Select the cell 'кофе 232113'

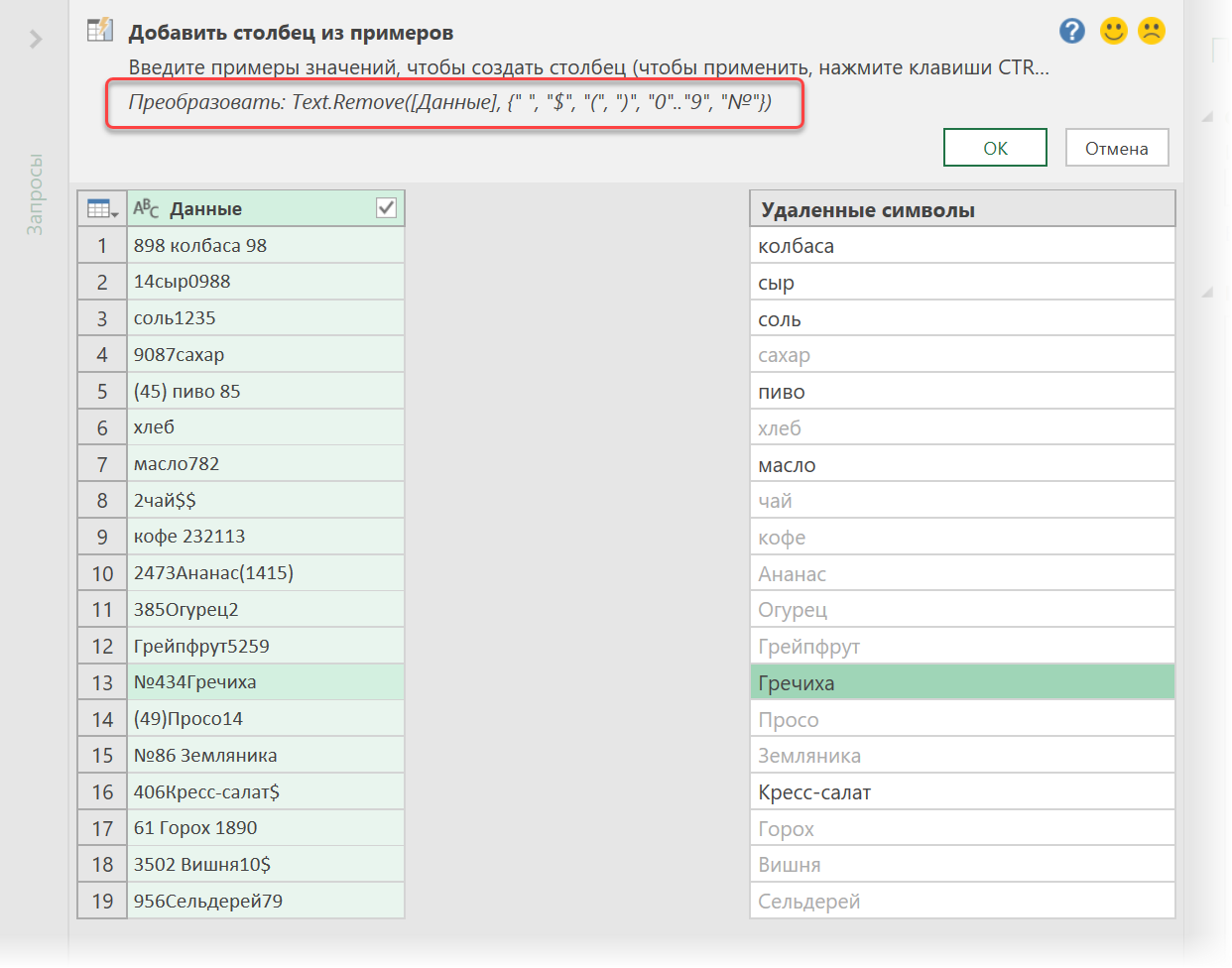pyautogui.click(x=266, y=537)
